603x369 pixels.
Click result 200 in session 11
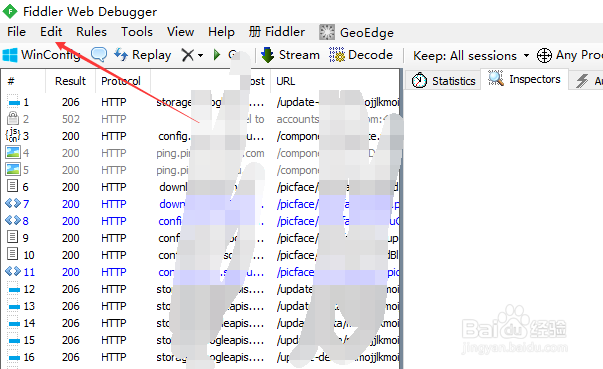(71, 272)
